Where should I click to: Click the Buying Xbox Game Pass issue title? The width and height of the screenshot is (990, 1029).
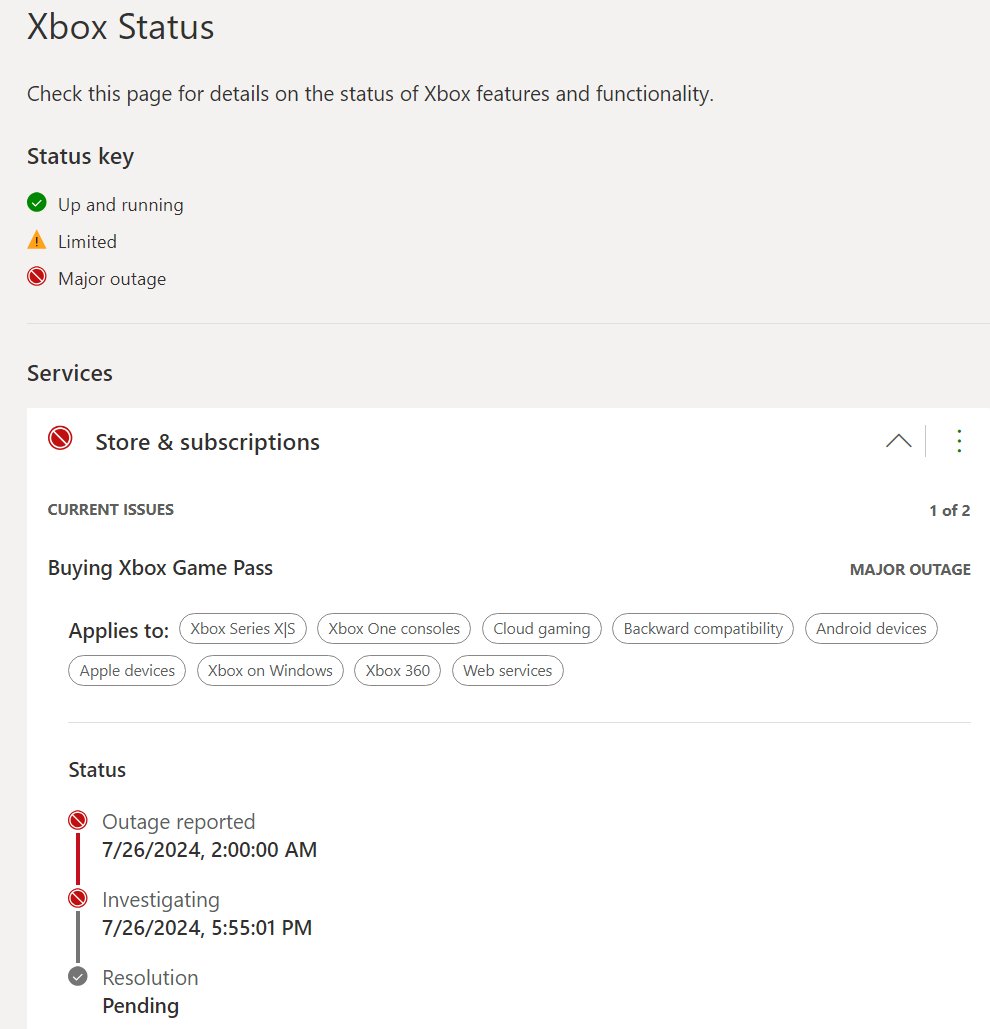(x=160, y=568)
